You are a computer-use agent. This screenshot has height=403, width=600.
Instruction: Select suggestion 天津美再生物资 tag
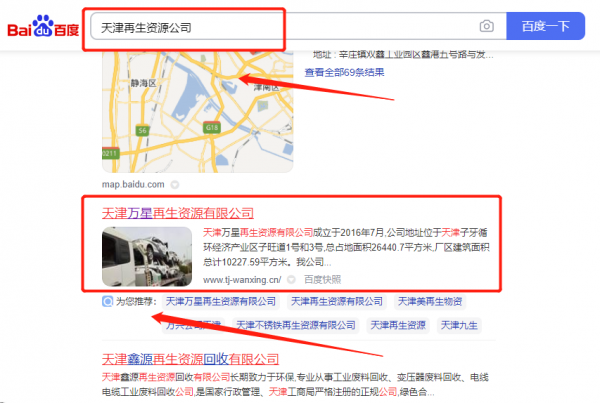click(430, 302)
